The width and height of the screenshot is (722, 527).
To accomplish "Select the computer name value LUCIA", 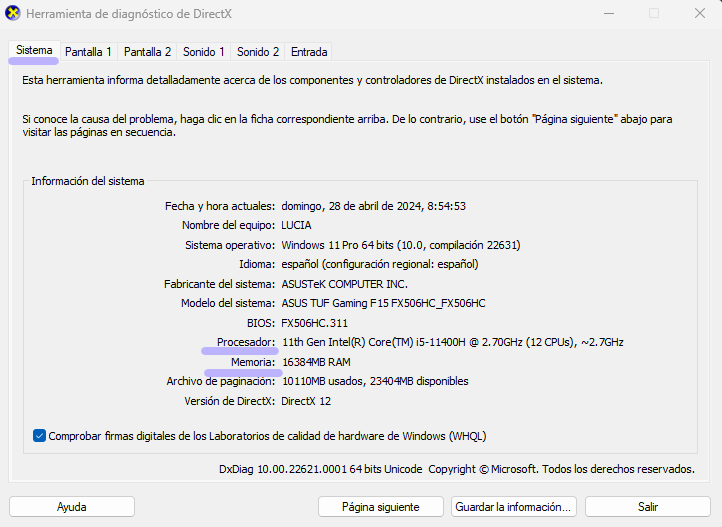I will click(x=296, y=225).
